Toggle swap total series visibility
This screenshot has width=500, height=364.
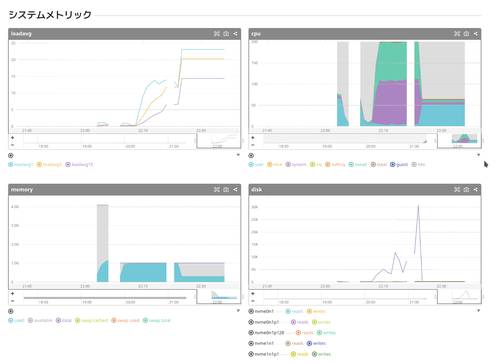(157, 320)
